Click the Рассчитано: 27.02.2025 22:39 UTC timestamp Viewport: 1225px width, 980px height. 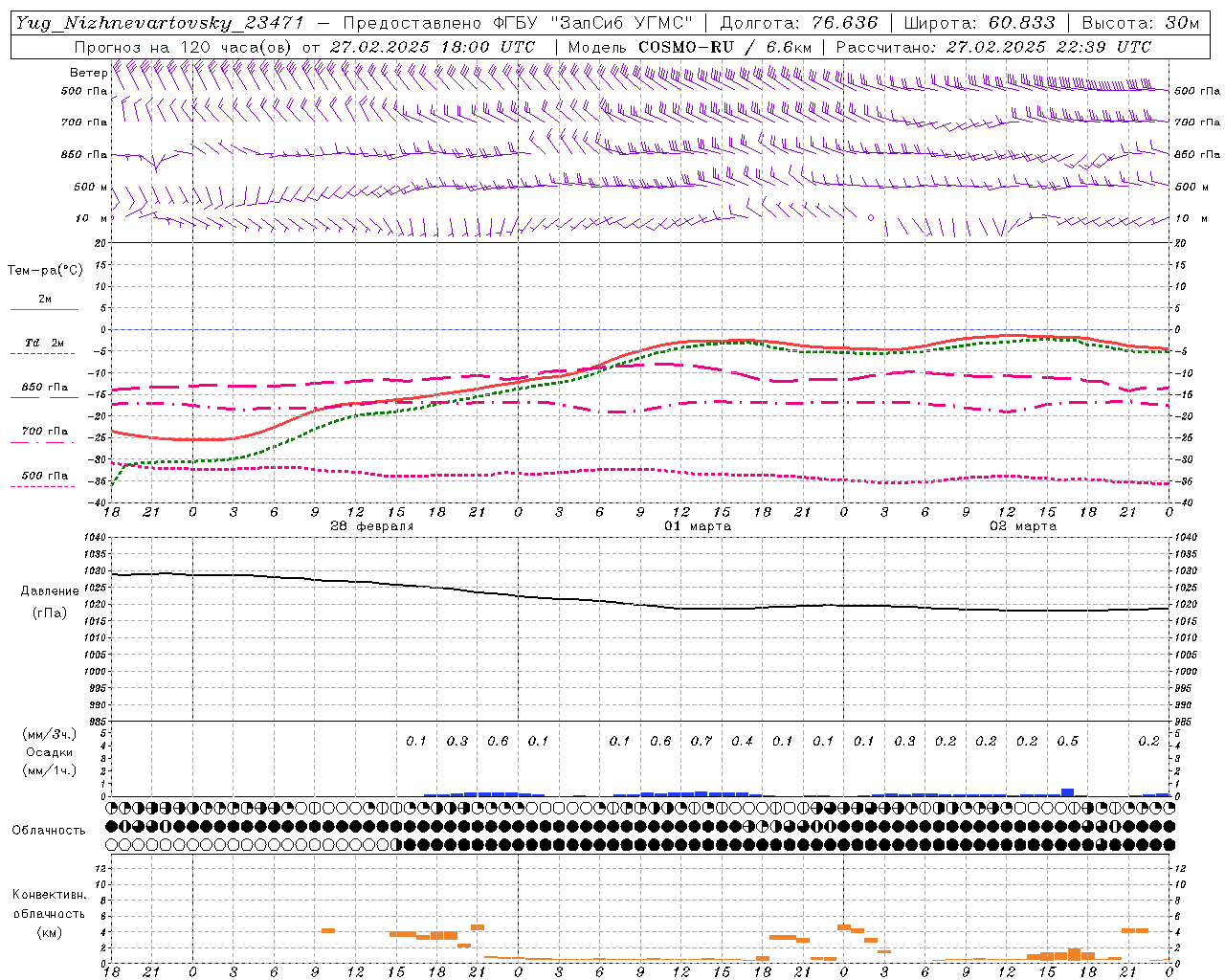[x=993, y=47]
